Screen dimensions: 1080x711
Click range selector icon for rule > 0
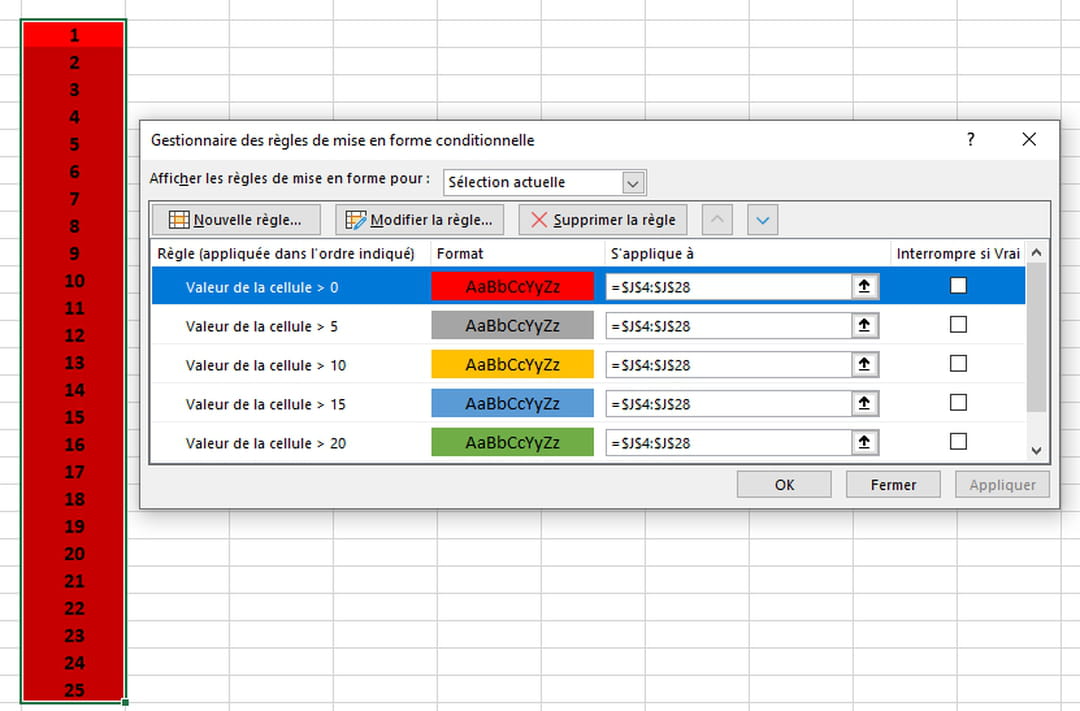pos(864,287)
